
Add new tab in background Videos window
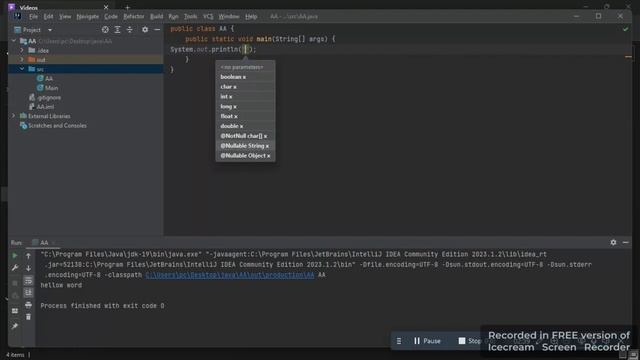pyautogui.click(x=127, y=7)
